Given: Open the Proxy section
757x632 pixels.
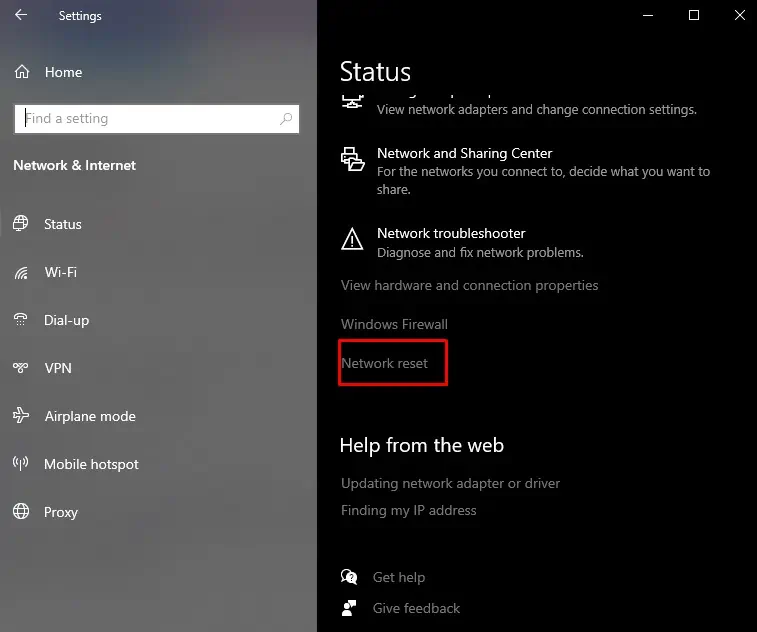Looking at the screenshot, I should click(x=61, y=512).
